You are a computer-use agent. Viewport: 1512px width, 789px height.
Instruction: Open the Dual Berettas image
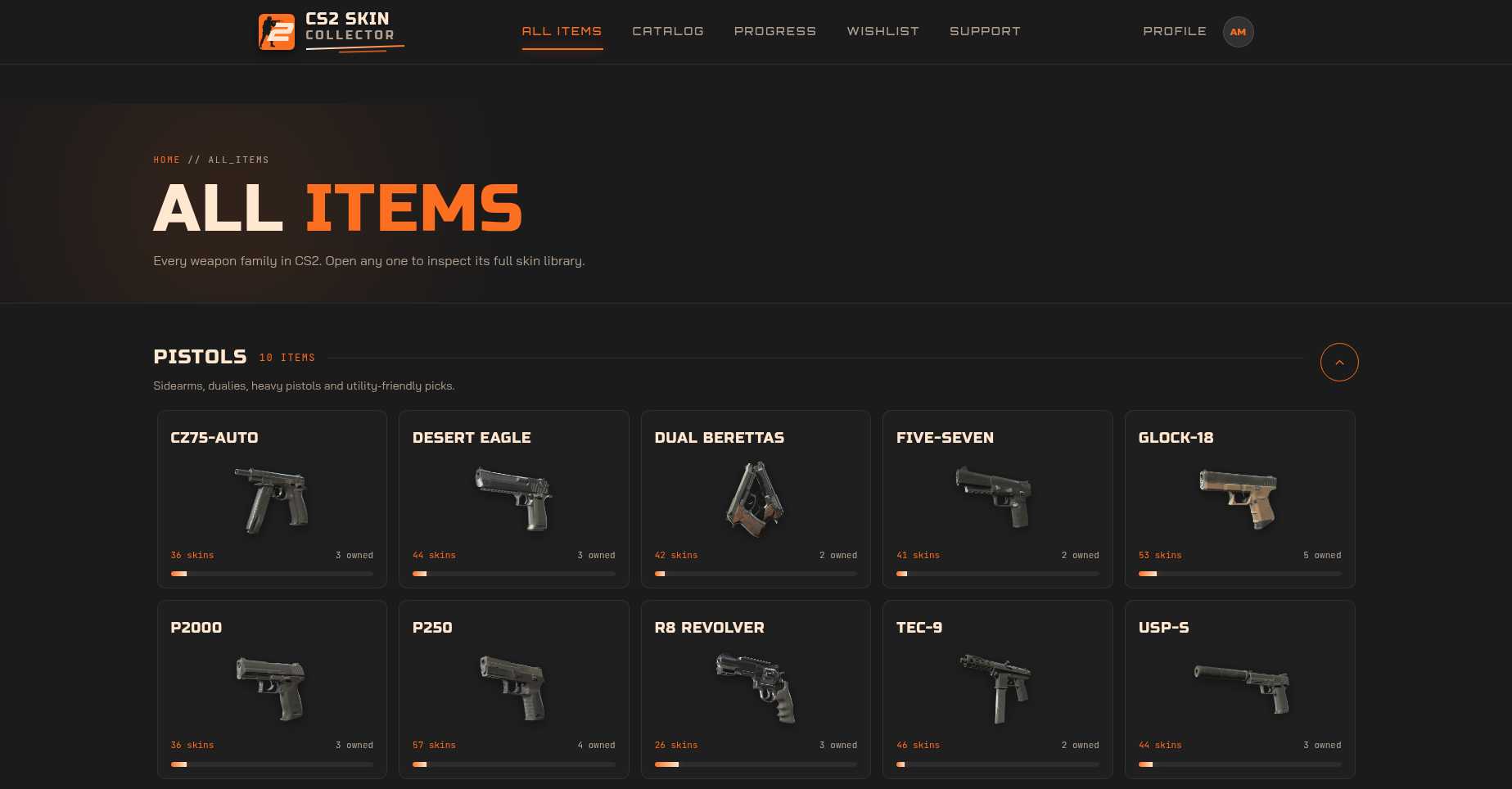coord(755,498)
